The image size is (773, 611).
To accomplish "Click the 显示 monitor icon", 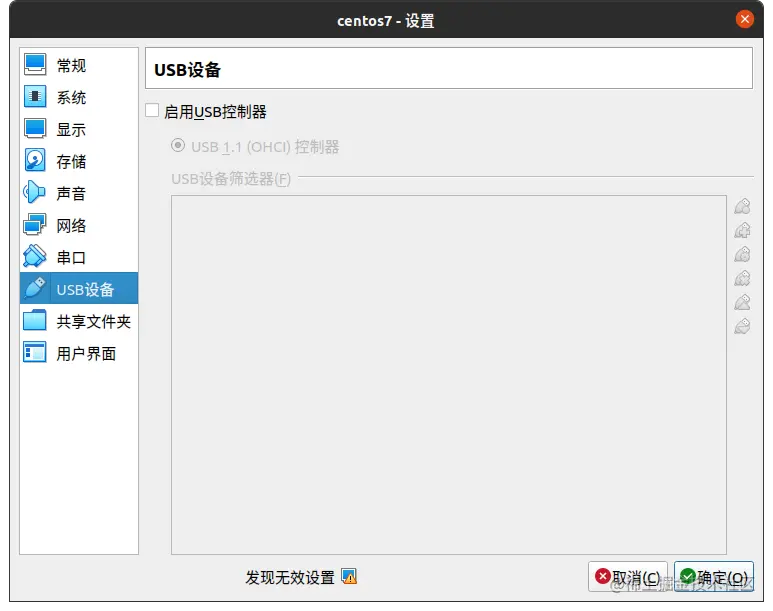I will pyautogui.click(x=35, y=129).
